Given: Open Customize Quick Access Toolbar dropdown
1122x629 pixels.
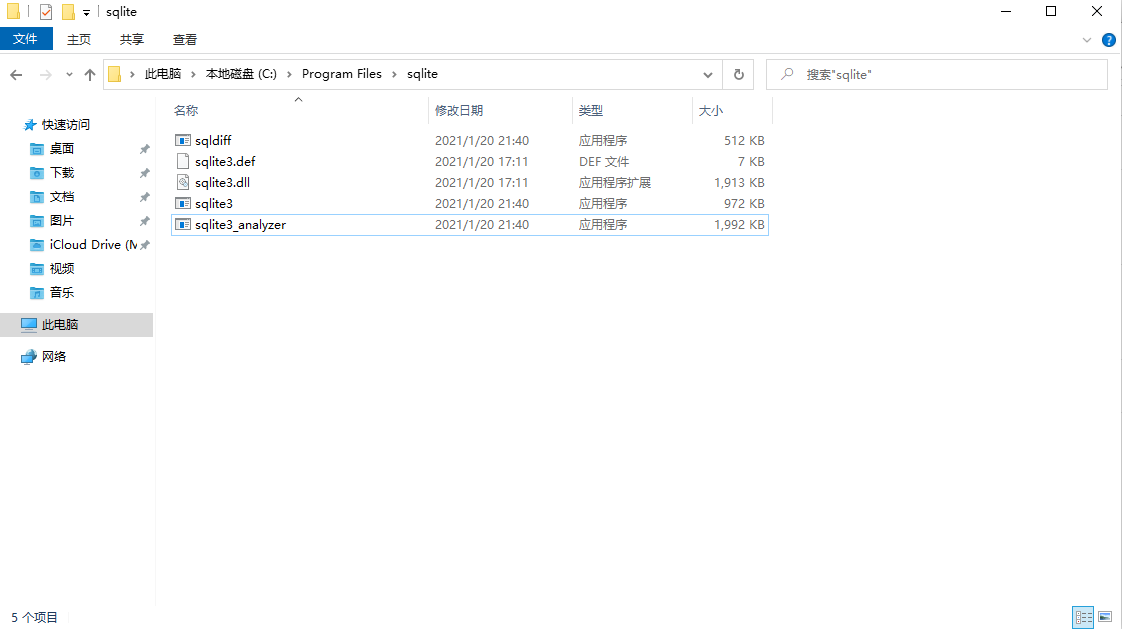Looking at the screenshot, I should pos(86,12).
